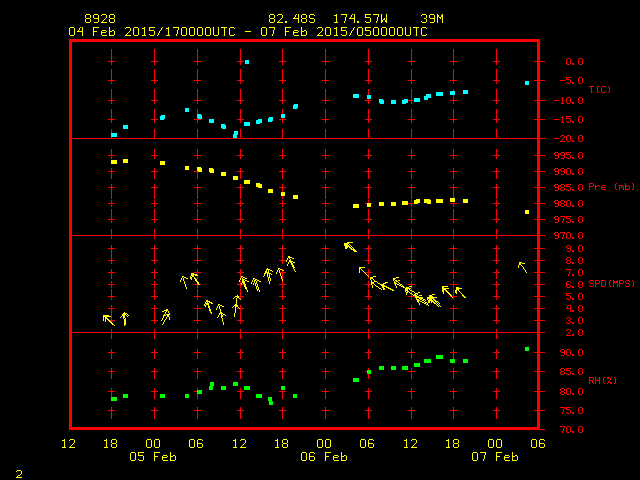Click the 990.0 pressure tick label
640x480 pixels.
pos(569,171)
